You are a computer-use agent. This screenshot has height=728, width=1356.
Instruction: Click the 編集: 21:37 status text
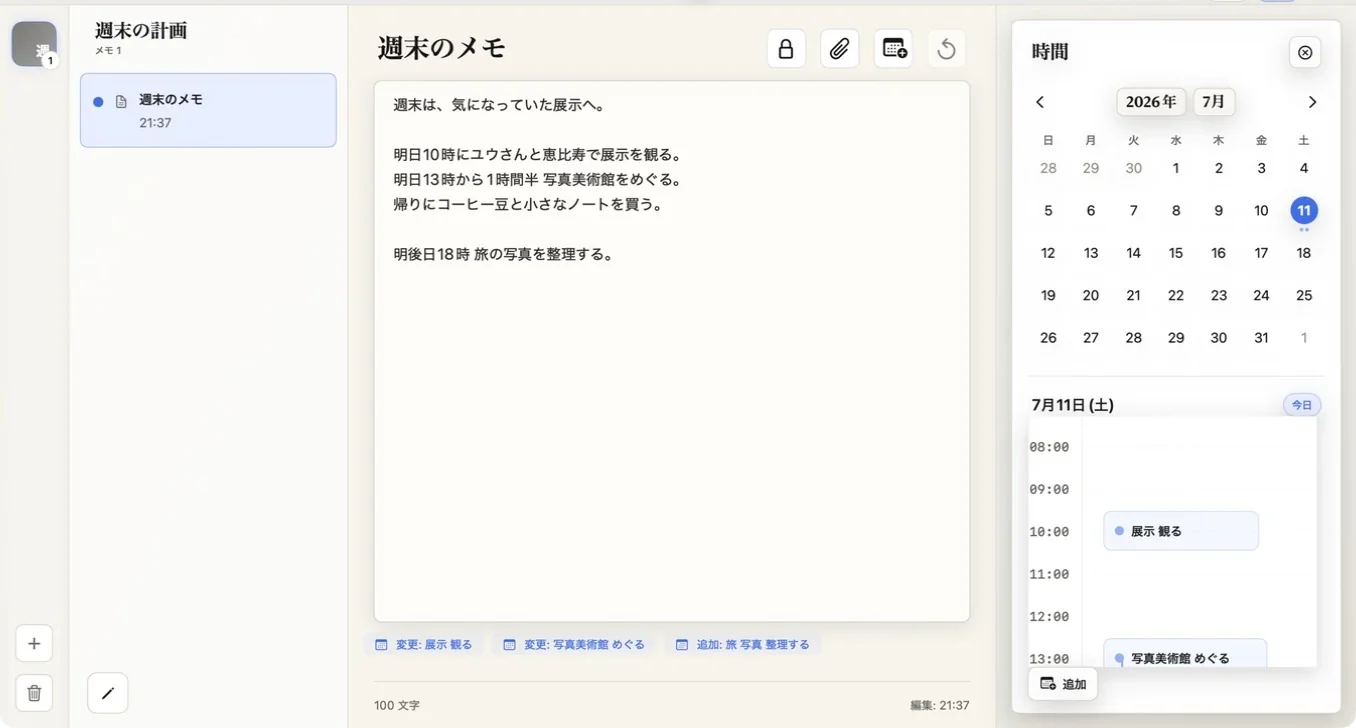[940, 705]
